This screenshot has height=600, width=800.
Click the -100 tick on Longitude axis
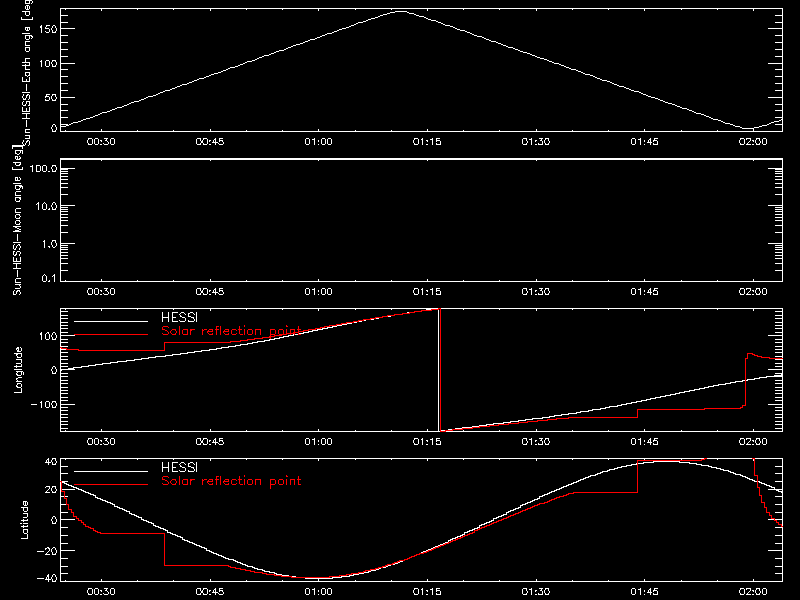pyautogui.click(x=44, y=404)
